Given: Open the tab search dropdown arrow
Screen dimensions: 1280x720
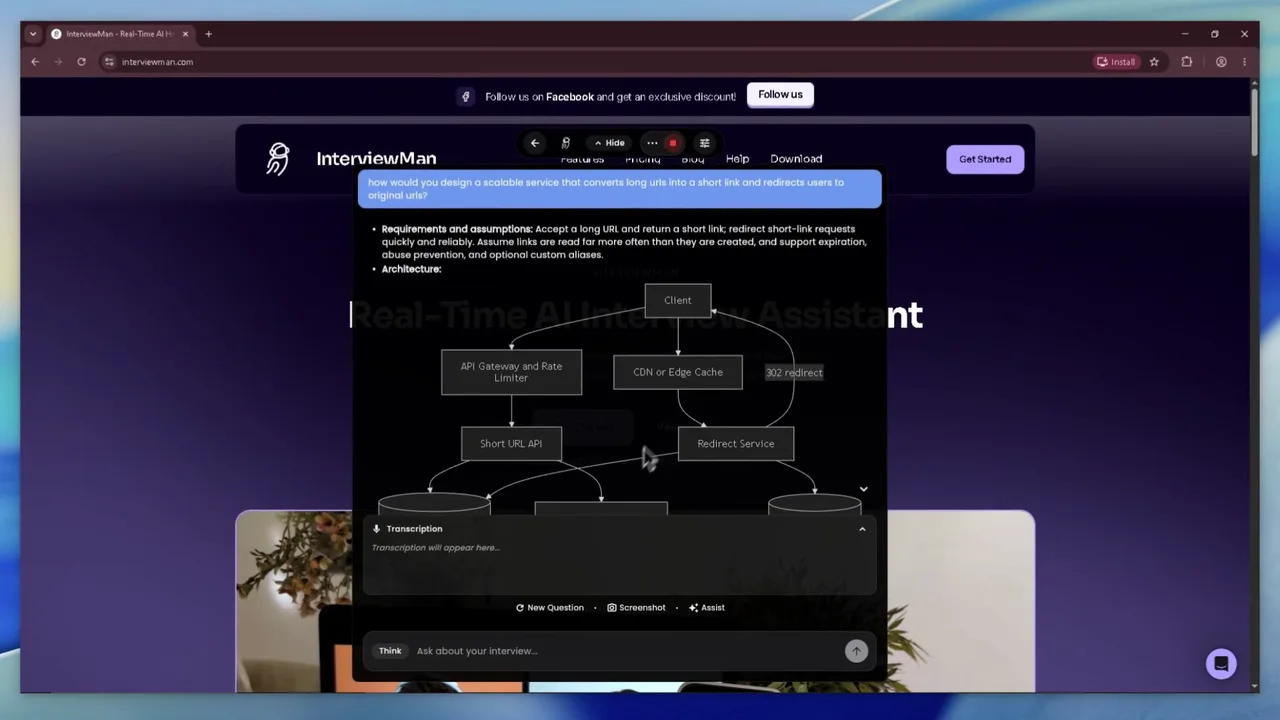Looking at the screenshot, I should [33, 34].
